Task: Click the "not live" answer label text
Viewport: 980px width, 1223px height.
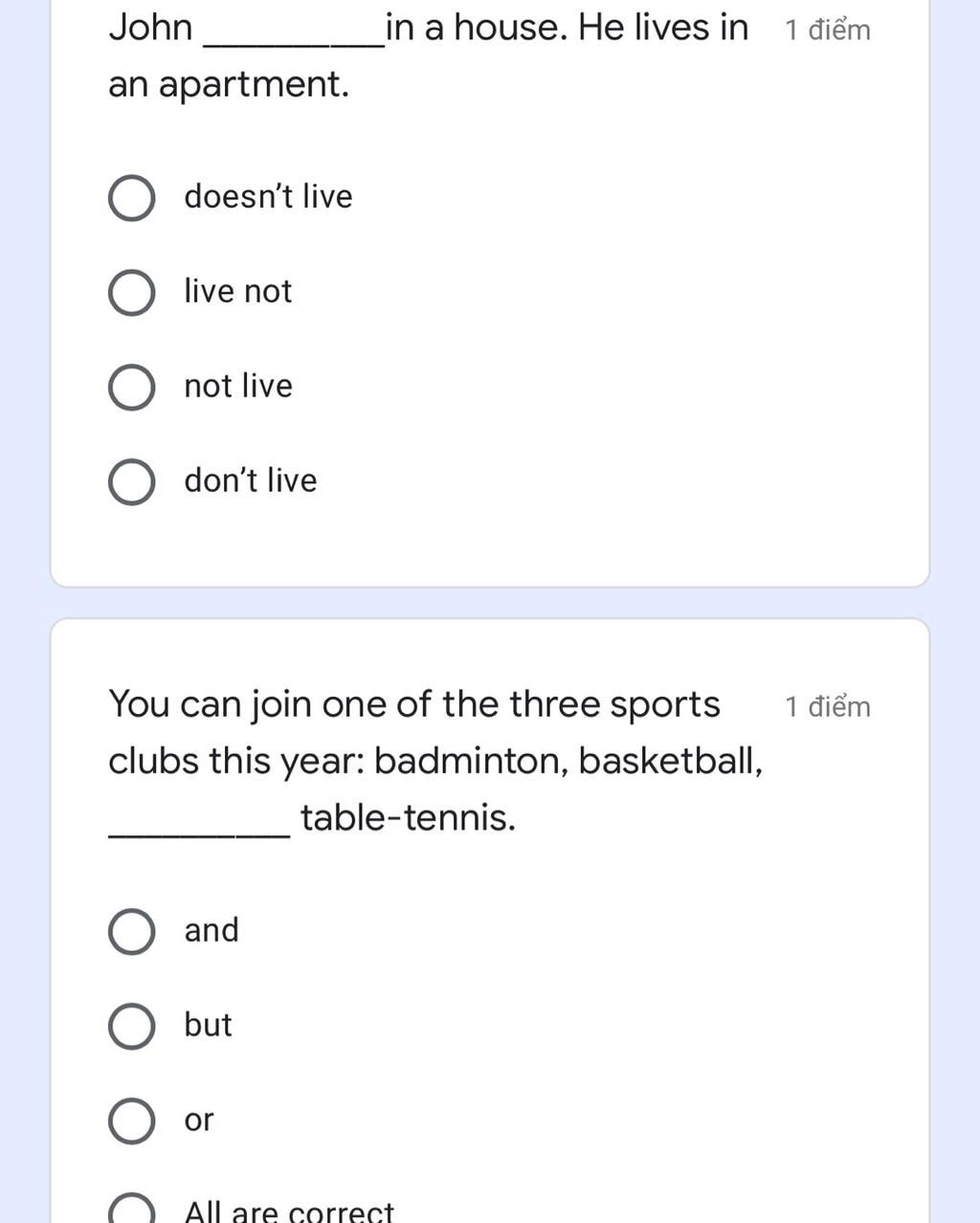Action: click(238, 386)
